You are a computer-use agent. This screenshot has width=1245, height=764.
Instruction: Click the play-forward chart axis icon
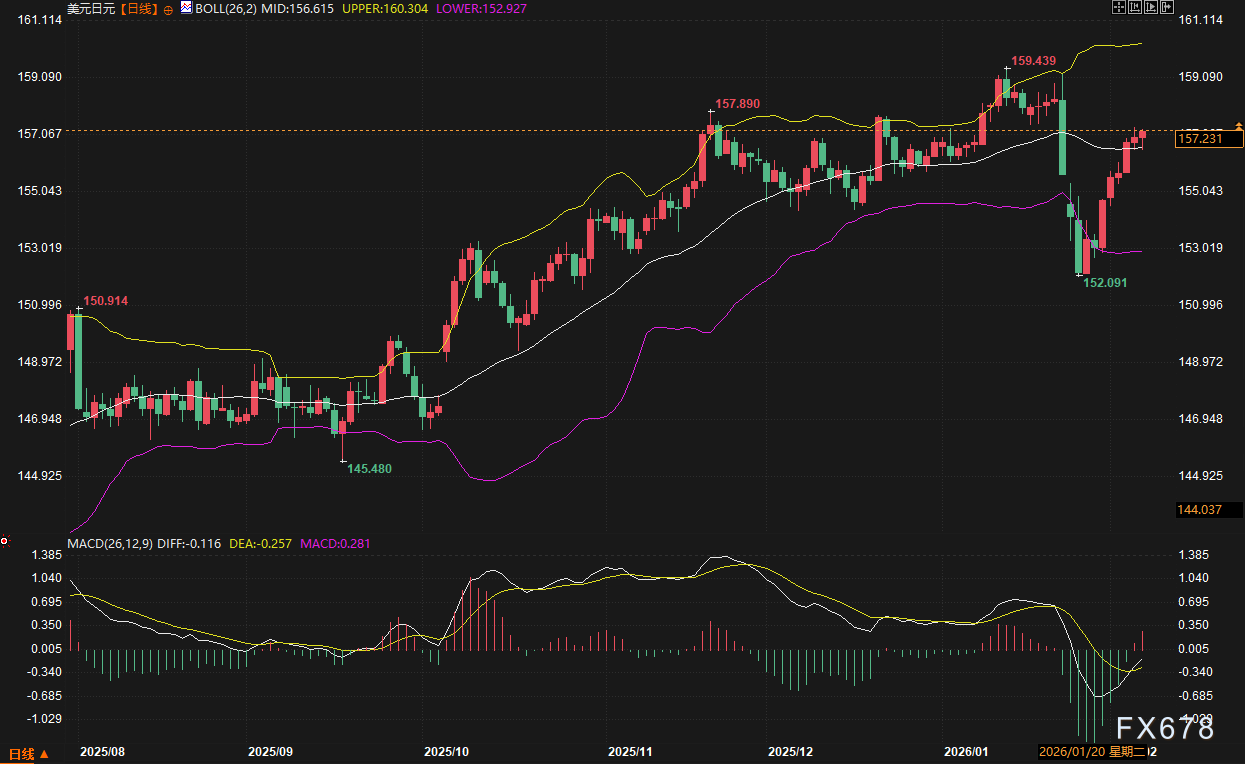pos(1151,7)
